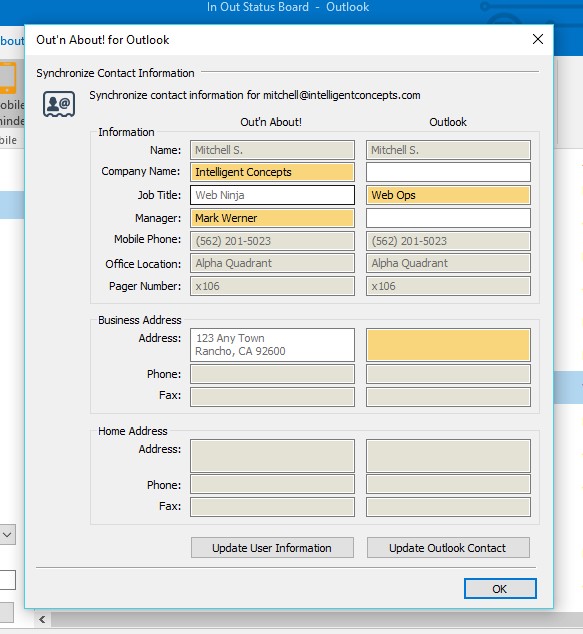Click Out'n About! Job Title Web Ninja
Screen dimensions: 583x634
click(x=272, y=195)
